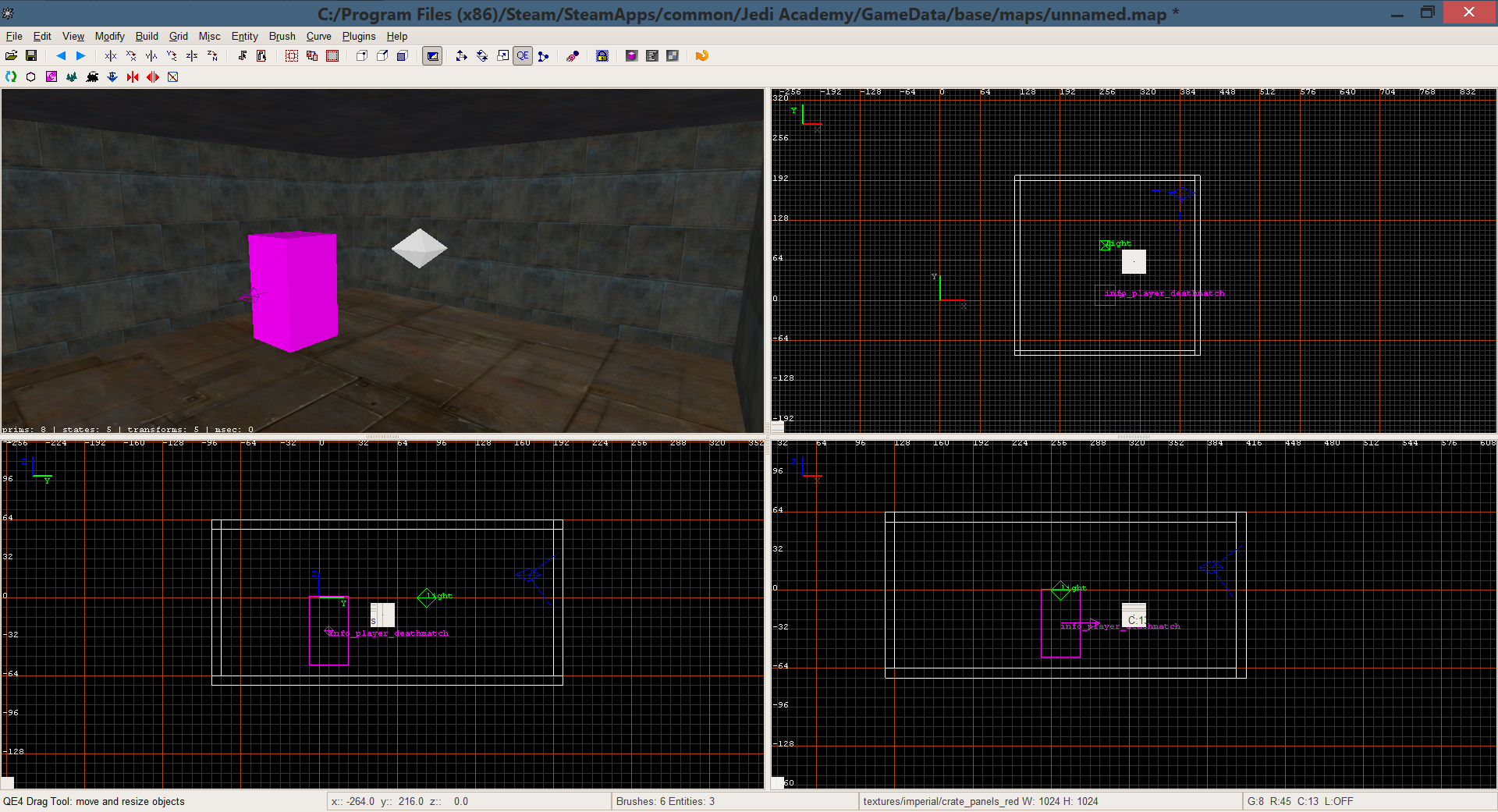Open the Texture Browser checker icon

pos(673,55)
